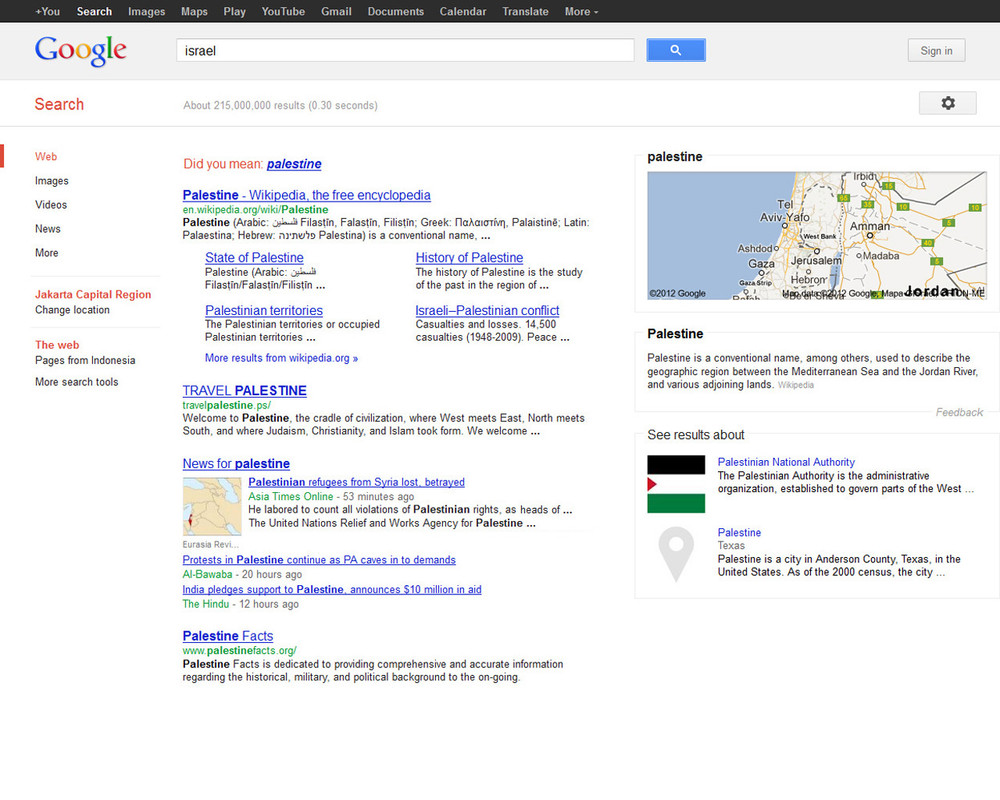Select Videos filter in left sidebar
The height and width of the screenshot is (800, 1000).
coord(51,205)
